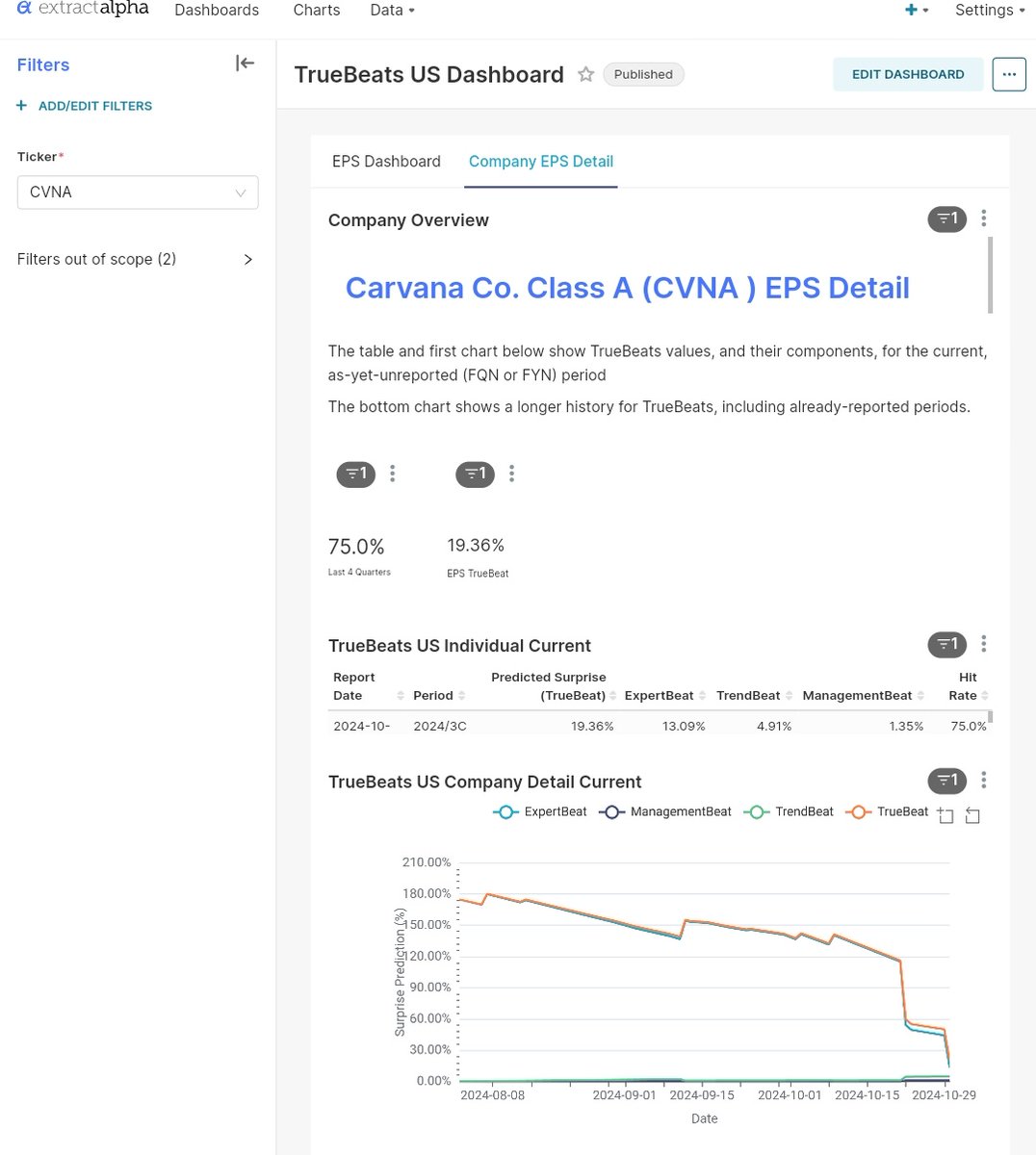The image size is (1036, 1155).
Task: Click the Carvana Co. Class A heading
Action: [x=628, y=288]
